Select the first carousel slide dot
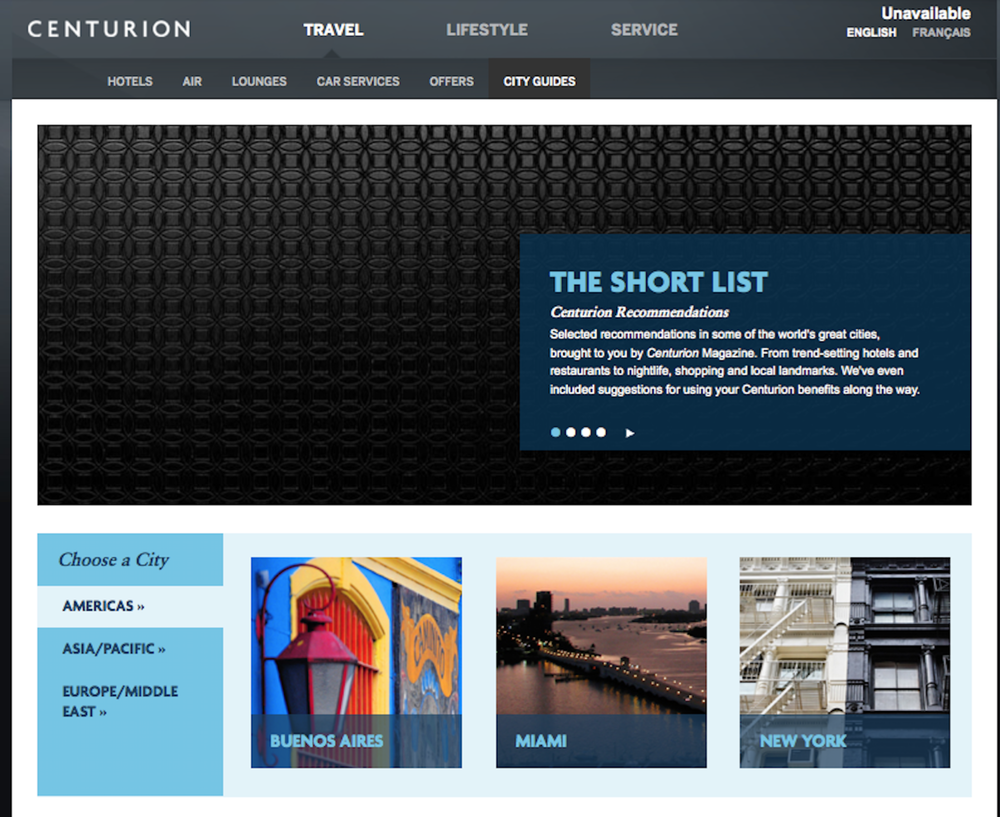The height and width of the screenshot is (817, 1000). [555, 432]
